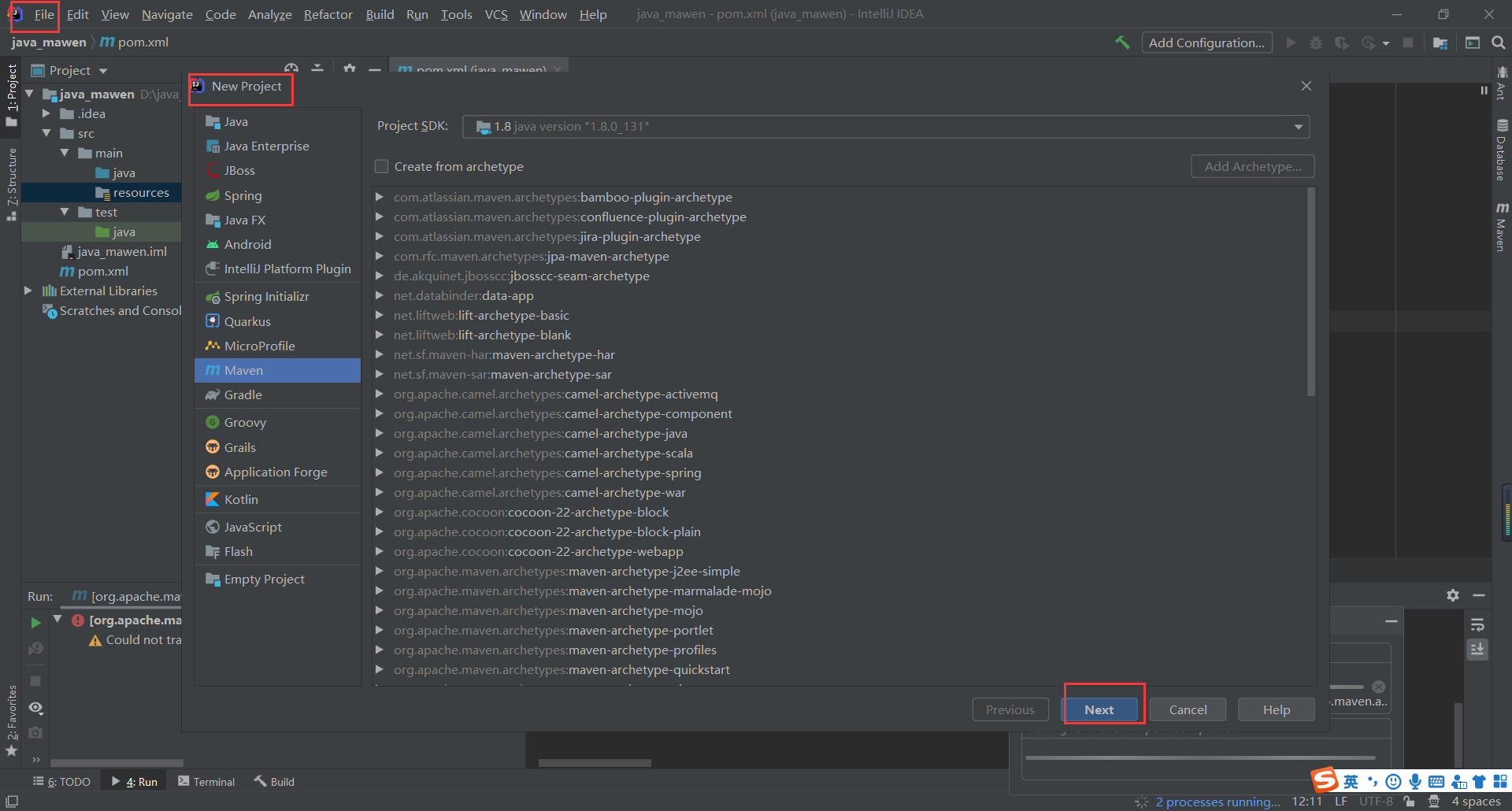
Task: Choose Spring project type
Action: pos(277,195)
